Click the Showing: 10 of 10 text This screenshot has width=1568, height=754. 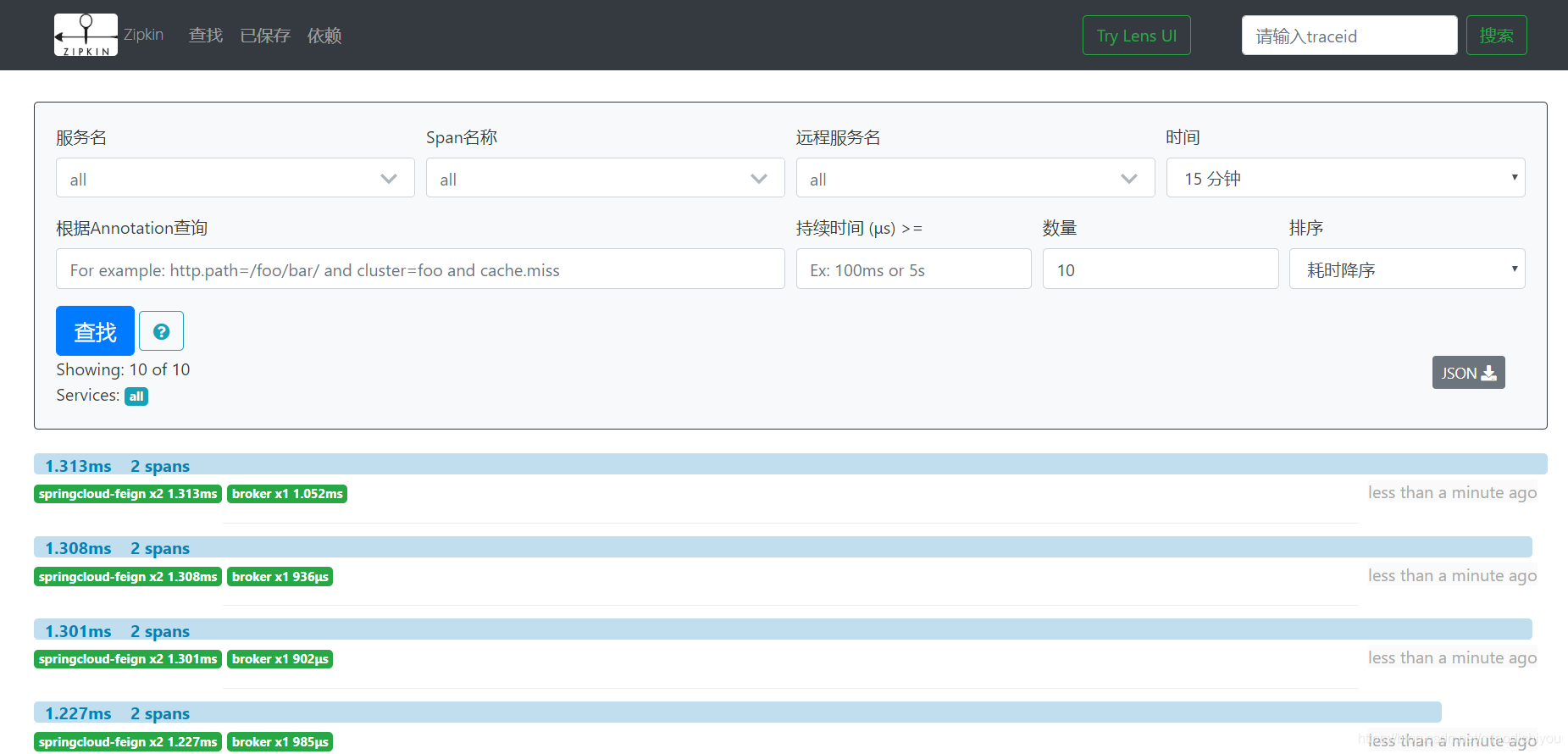pos(123,369)
